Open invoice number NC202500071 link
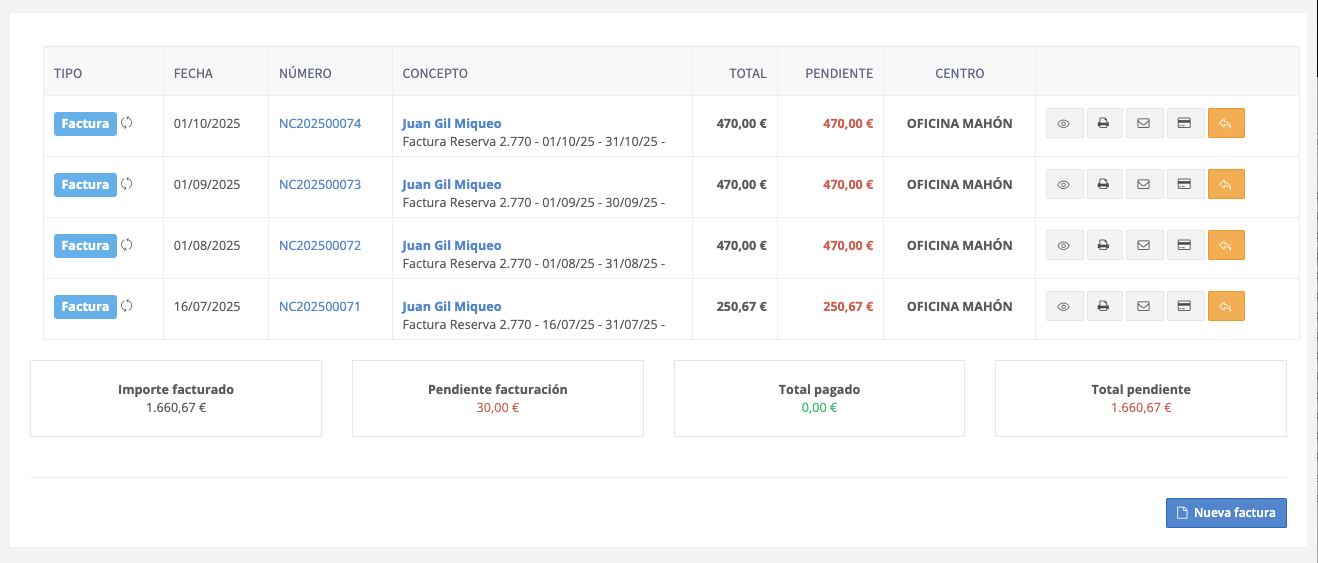The width and height of the screenshot is (1318, 563). click(x=320, y=306)
